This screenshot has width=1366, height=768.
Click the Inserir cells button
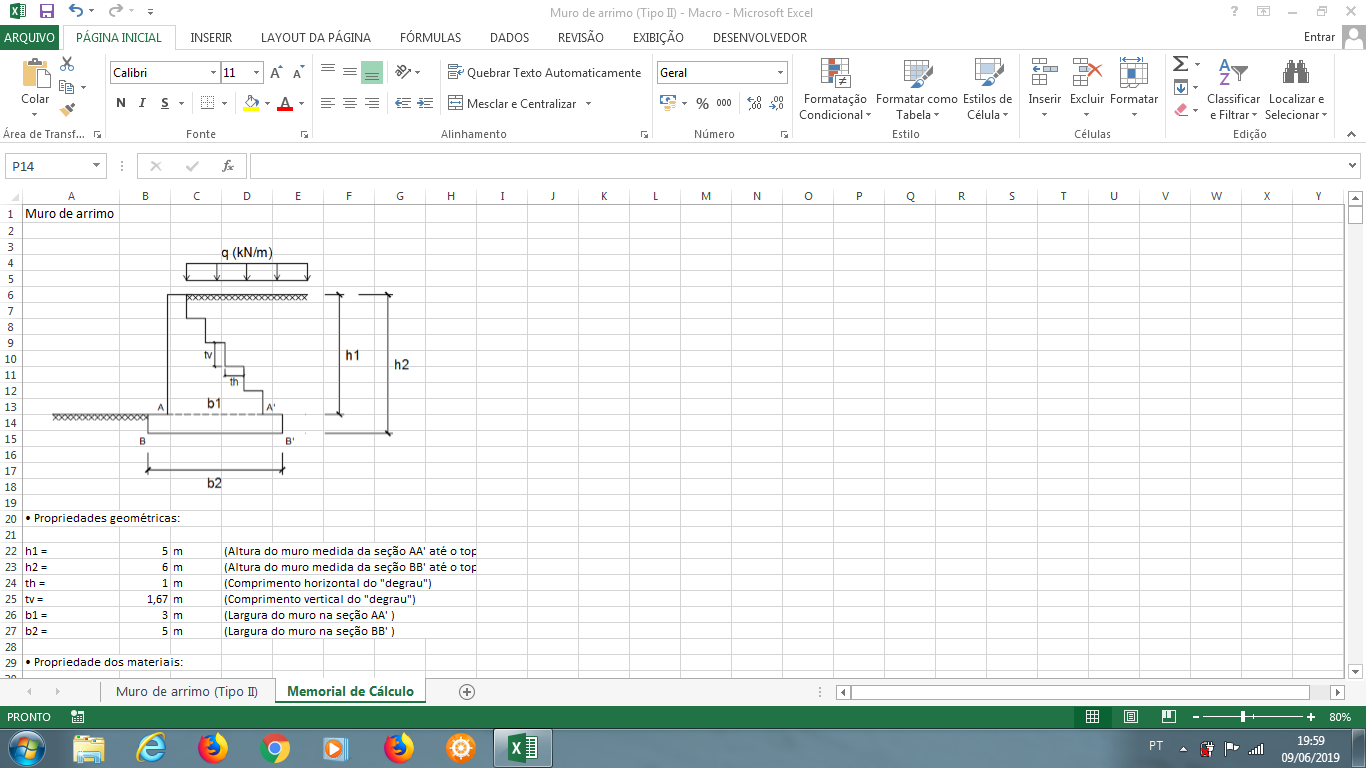point(1045,89)
